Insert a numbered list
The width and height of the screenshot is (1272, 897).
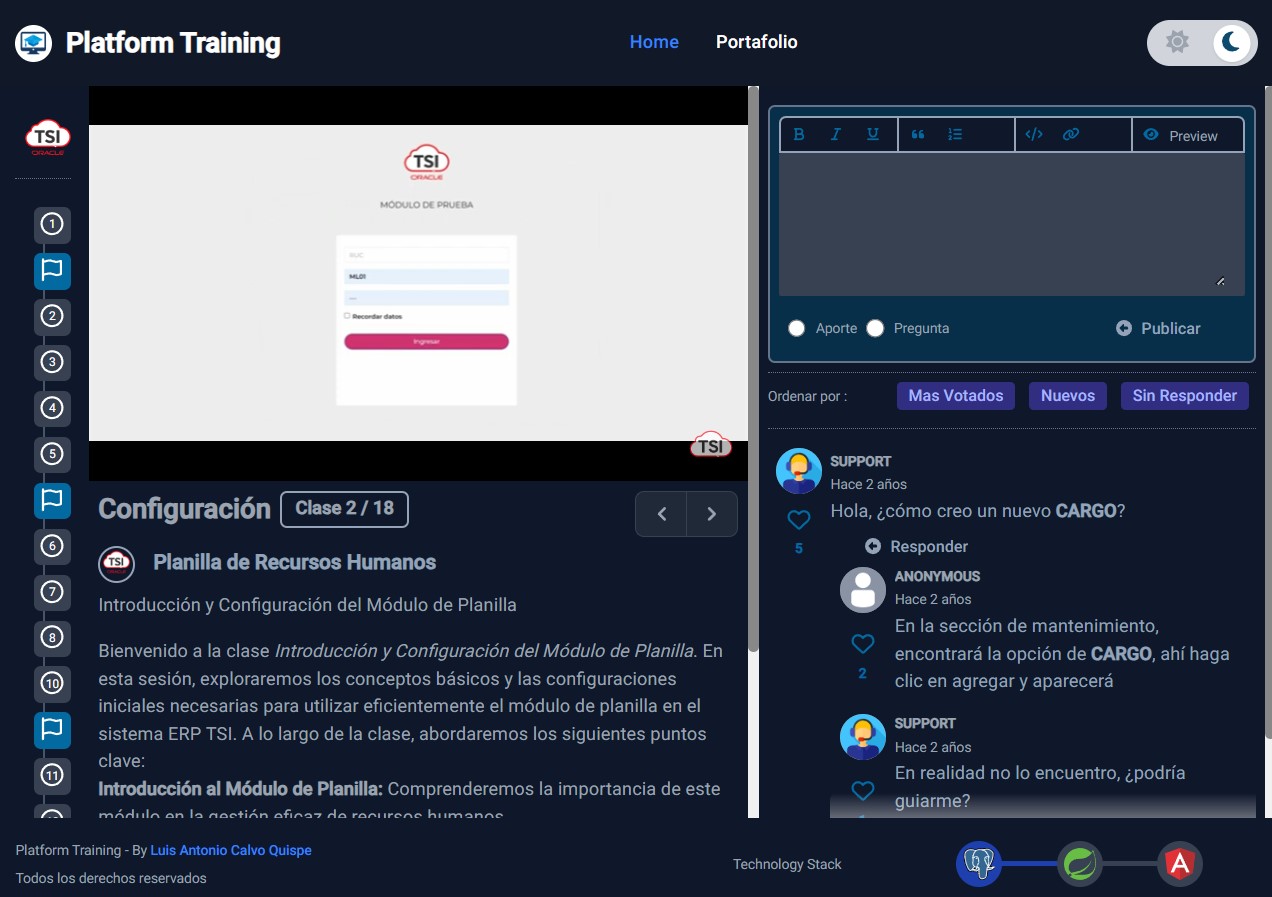pyautogui.click(x=955, y=135)
